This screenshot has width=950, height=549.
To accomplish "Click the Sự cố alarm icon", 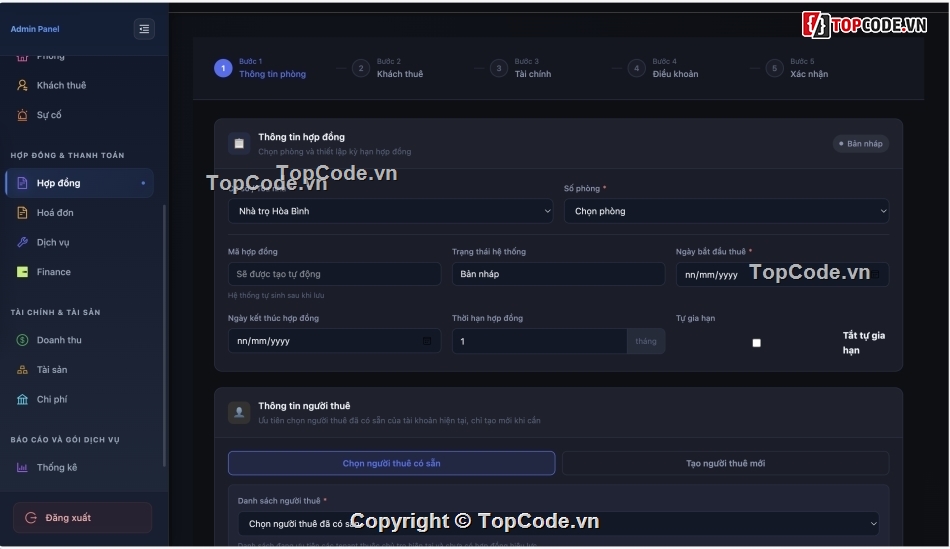I will 22,115.
